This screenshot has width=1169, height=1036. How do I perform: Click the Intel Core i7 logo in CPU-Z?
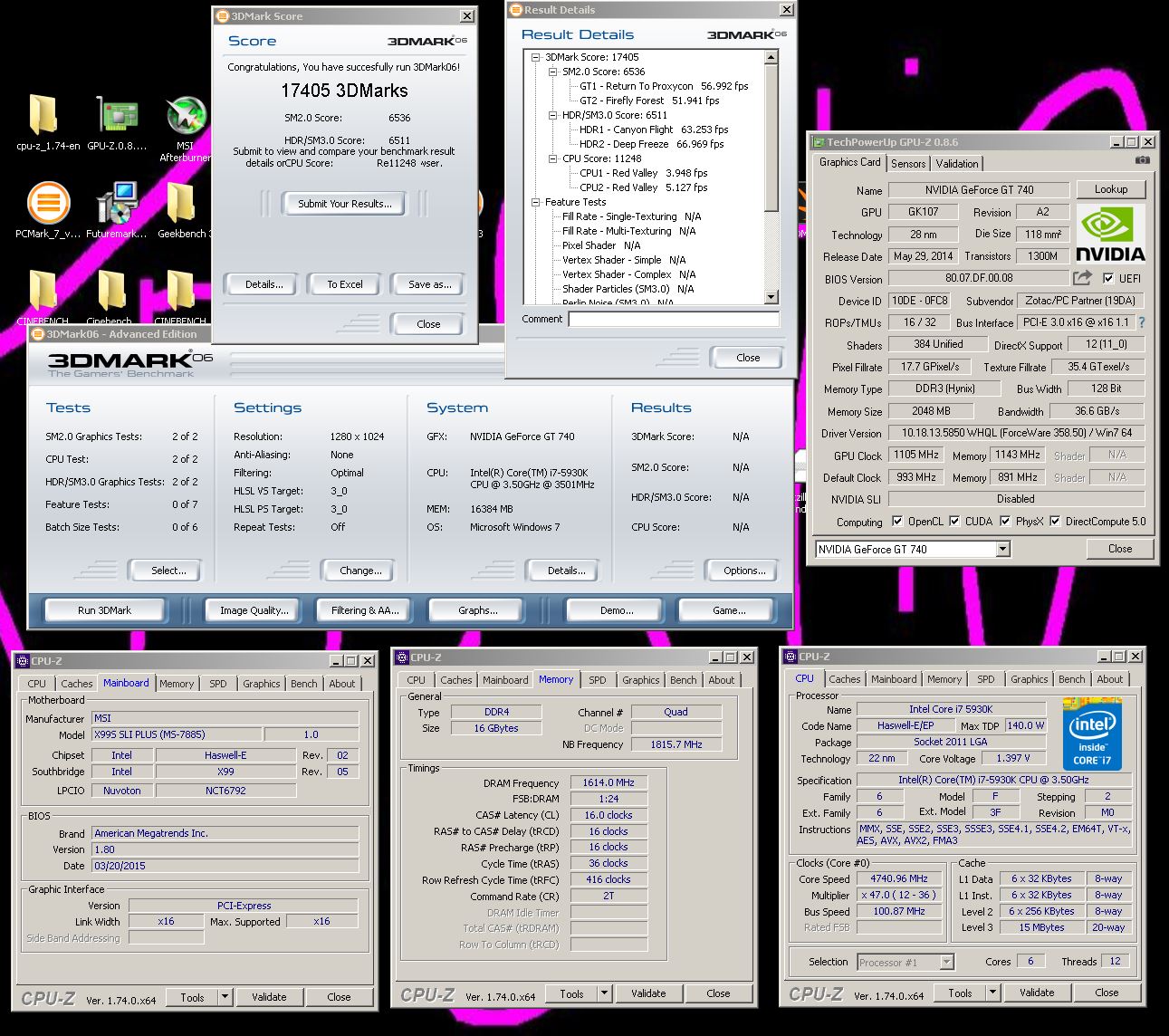click(x=1092, y=734)
